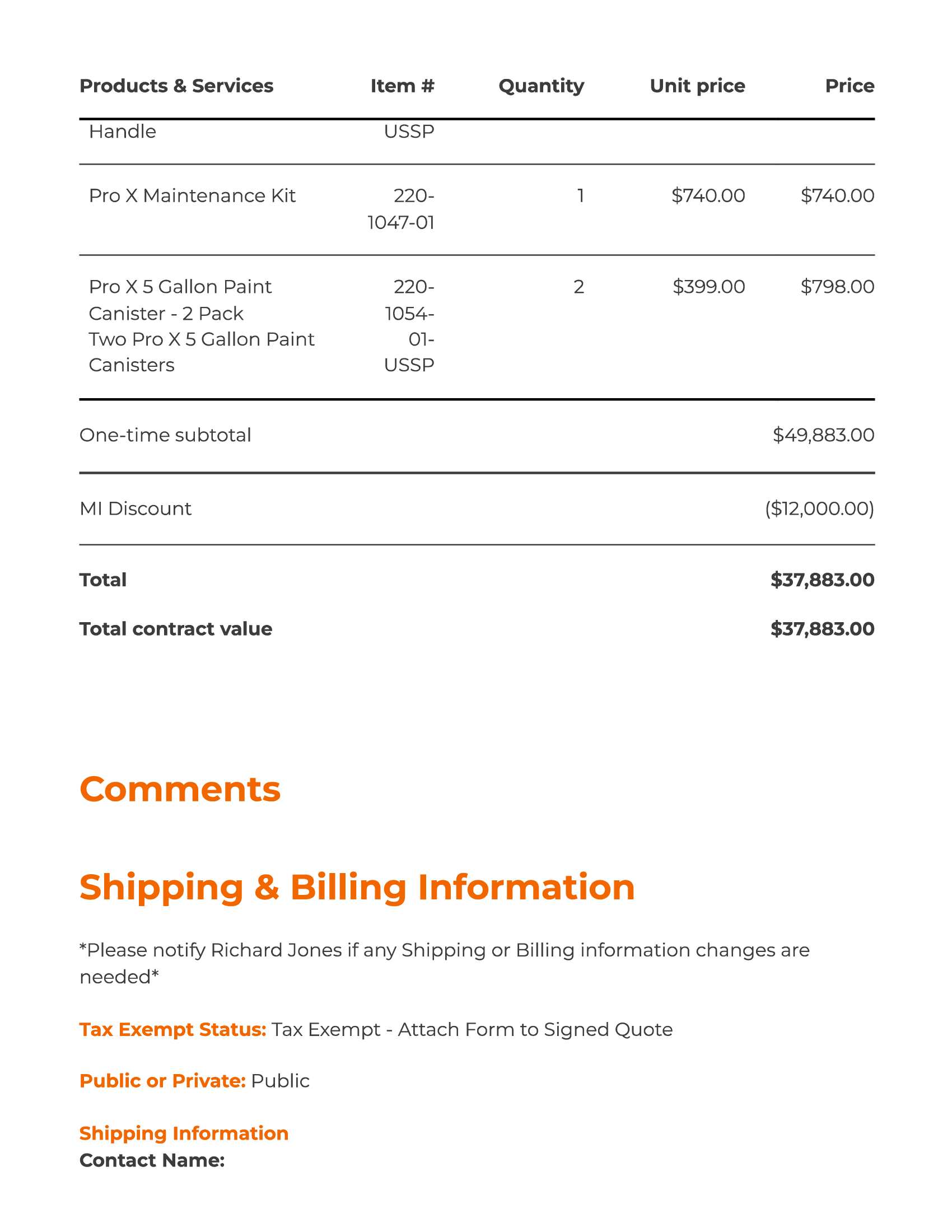This screenshot has height=1232, width=952.
Task: Click the $49,883.00 subtotal amount
Action: point(823,435)
